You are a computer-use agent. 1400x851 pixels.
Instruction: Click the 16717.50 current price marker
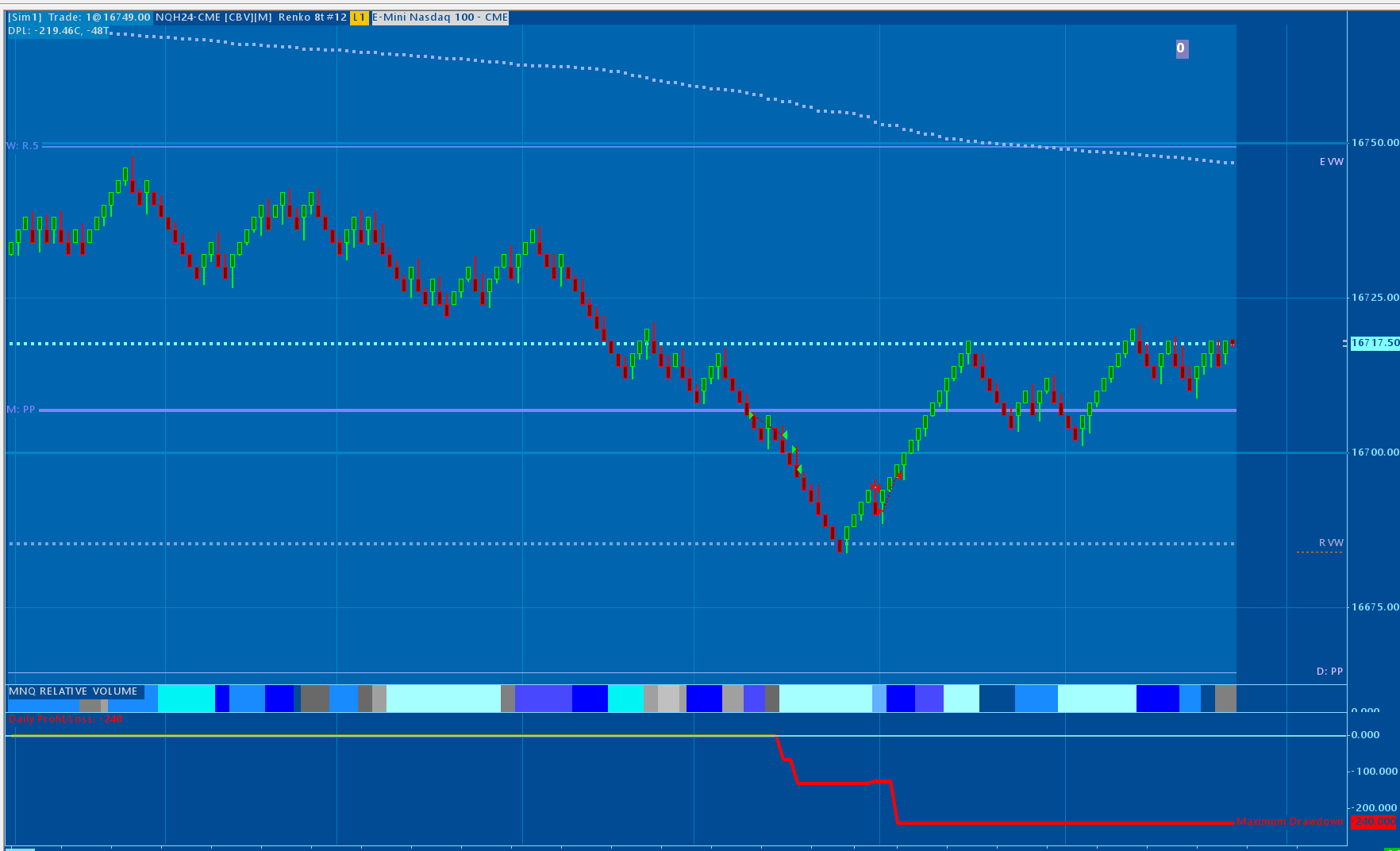pos(1375,343)
